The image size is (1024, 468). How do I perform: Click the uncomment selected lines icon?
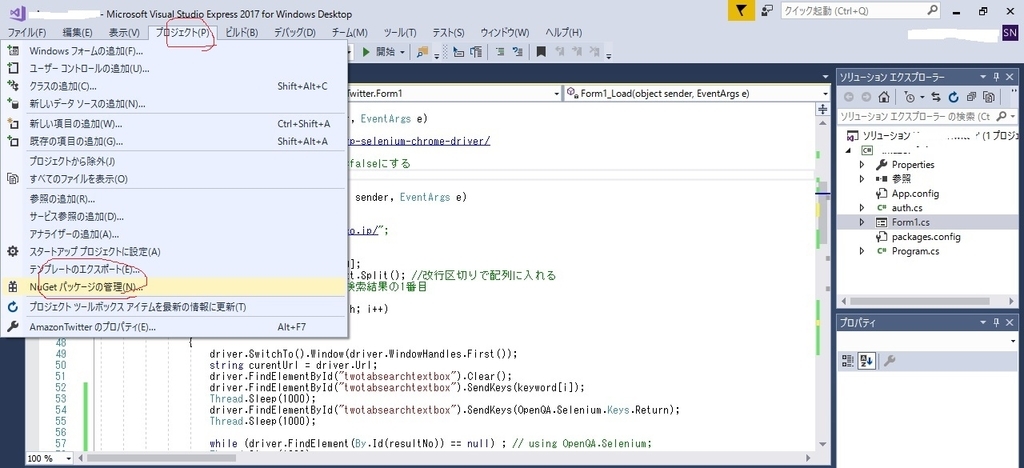pyautogui.click(x=518, y=52)
